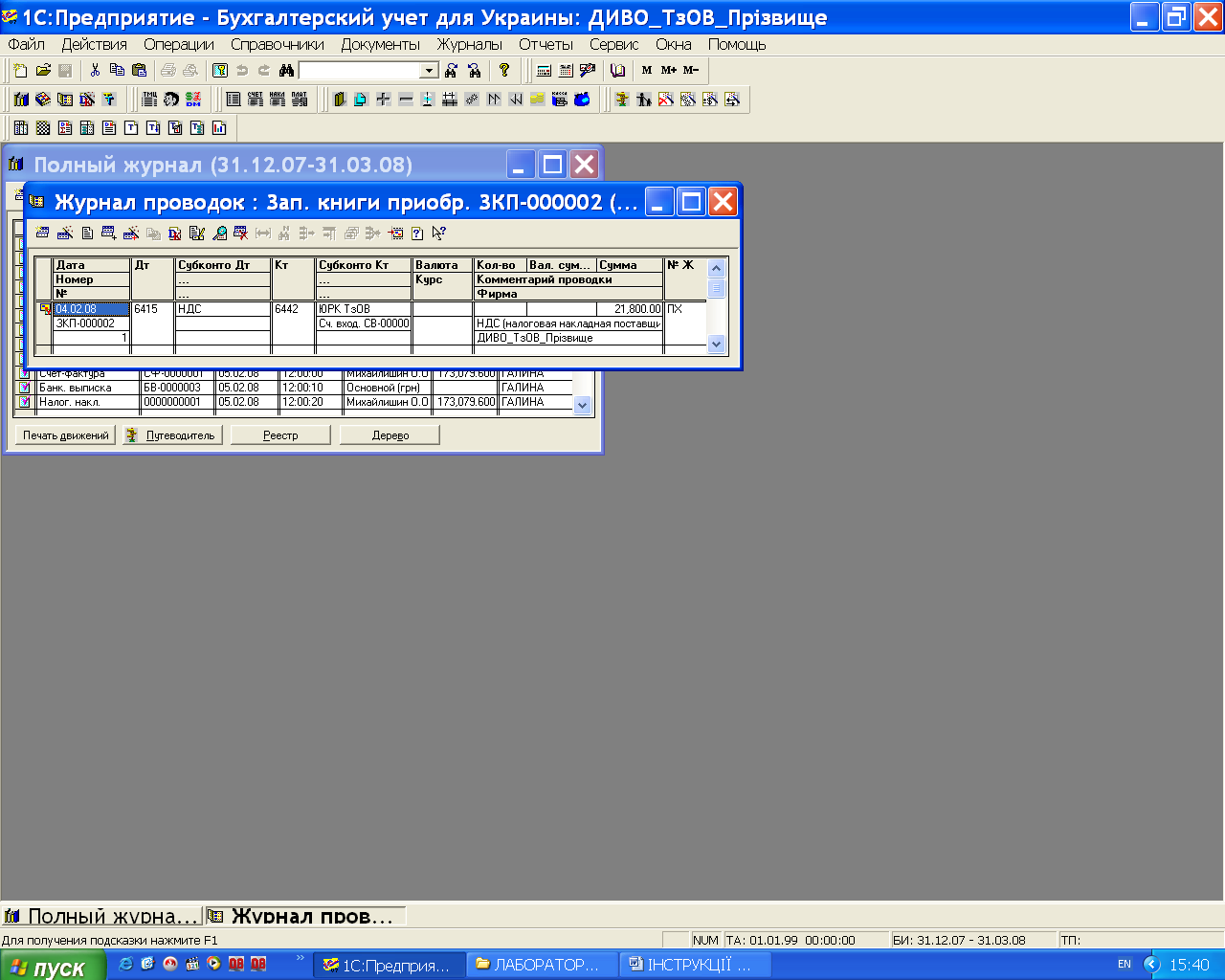Open the Документы menu
Screen dimensions: 1225x980
381,44
